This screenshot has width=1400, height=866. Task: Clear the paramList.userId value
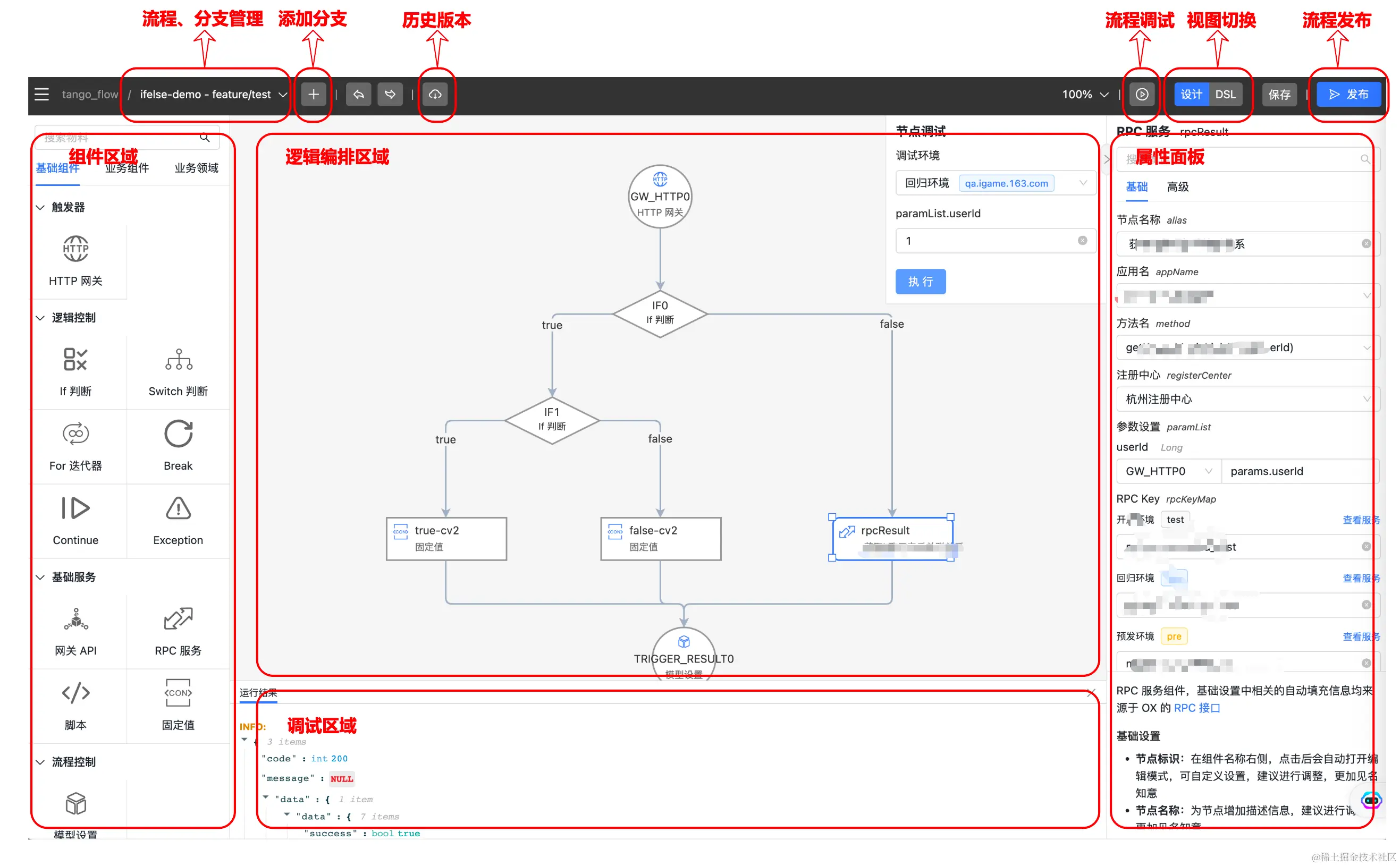point(1082,241)
